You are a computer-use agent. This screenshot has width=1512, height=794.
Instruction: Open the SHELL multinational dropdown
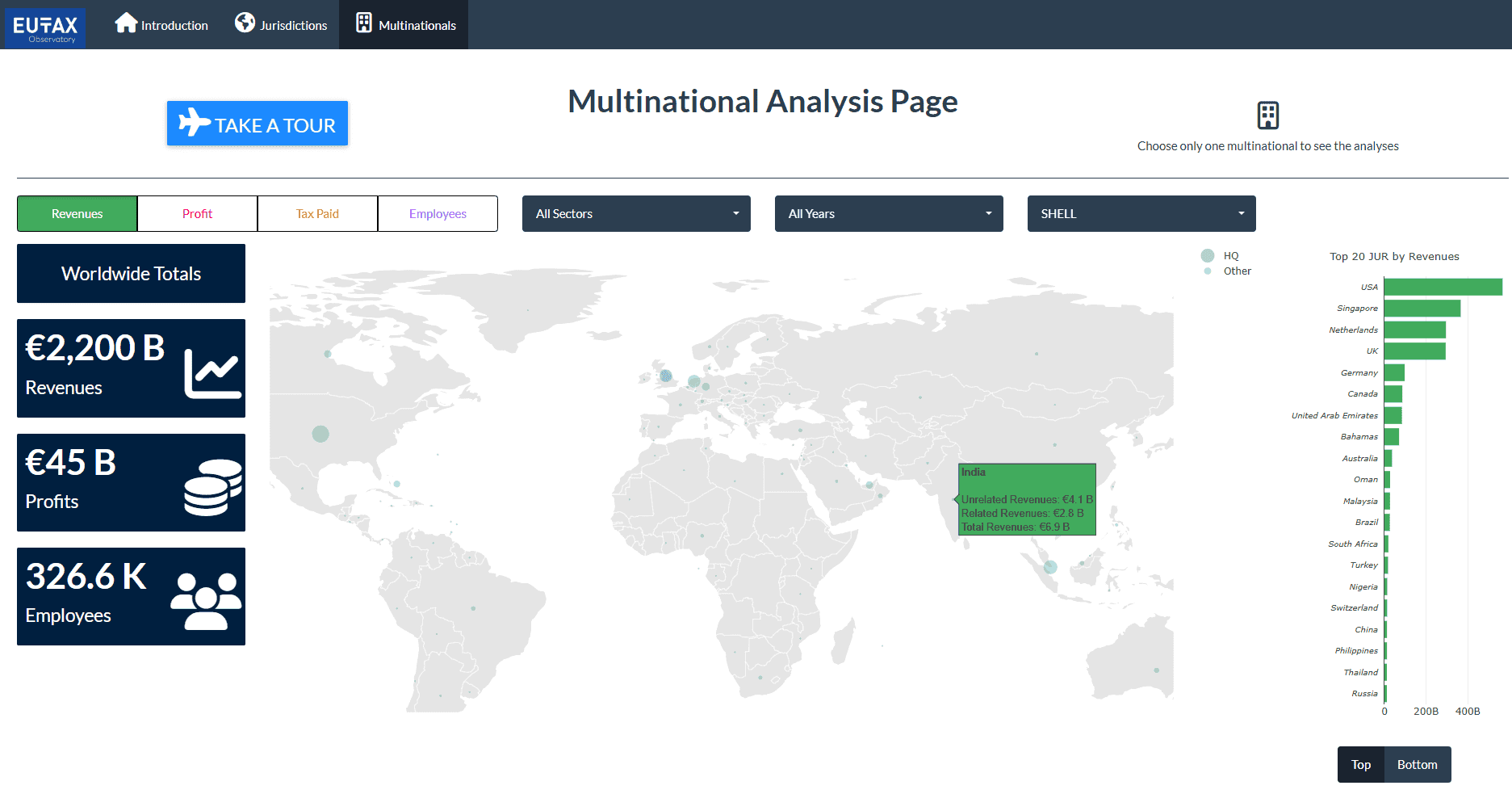coord(1141,214)
